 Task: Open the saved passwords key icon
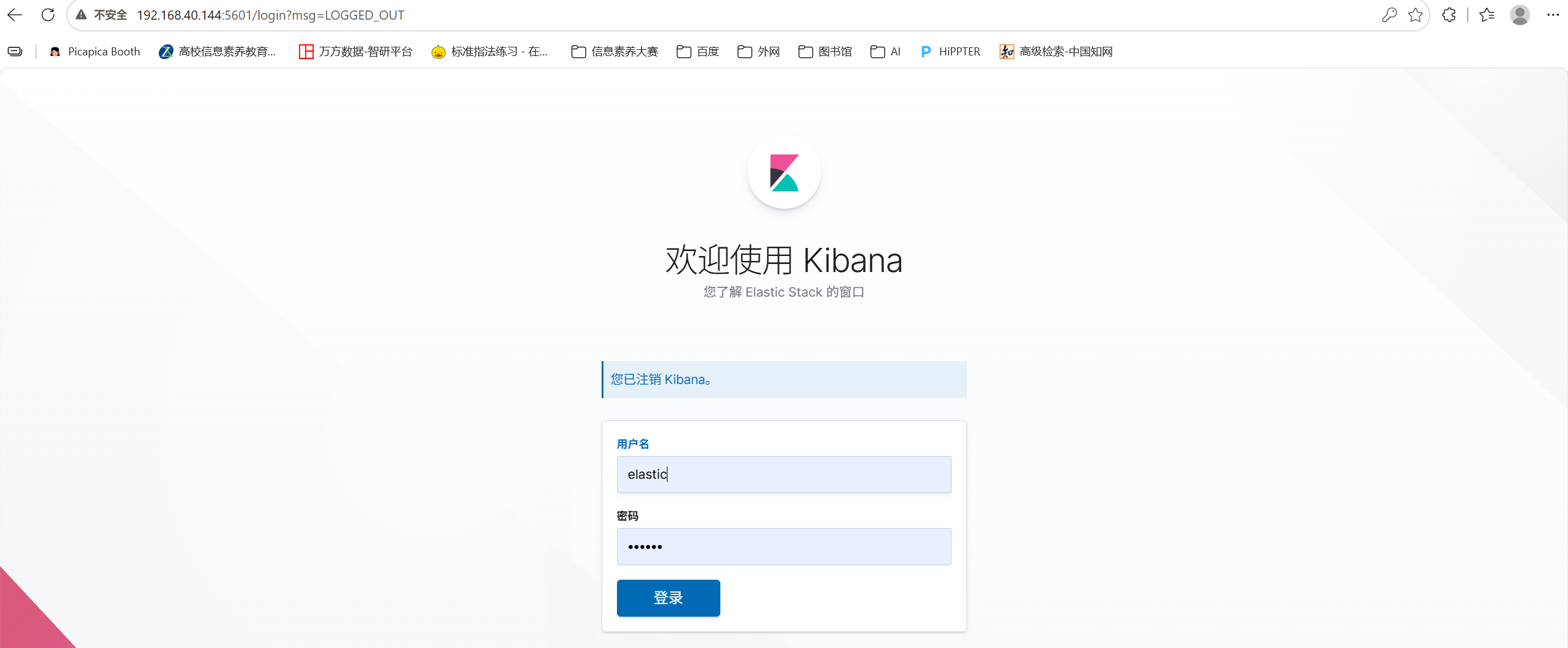[1389, 15]
